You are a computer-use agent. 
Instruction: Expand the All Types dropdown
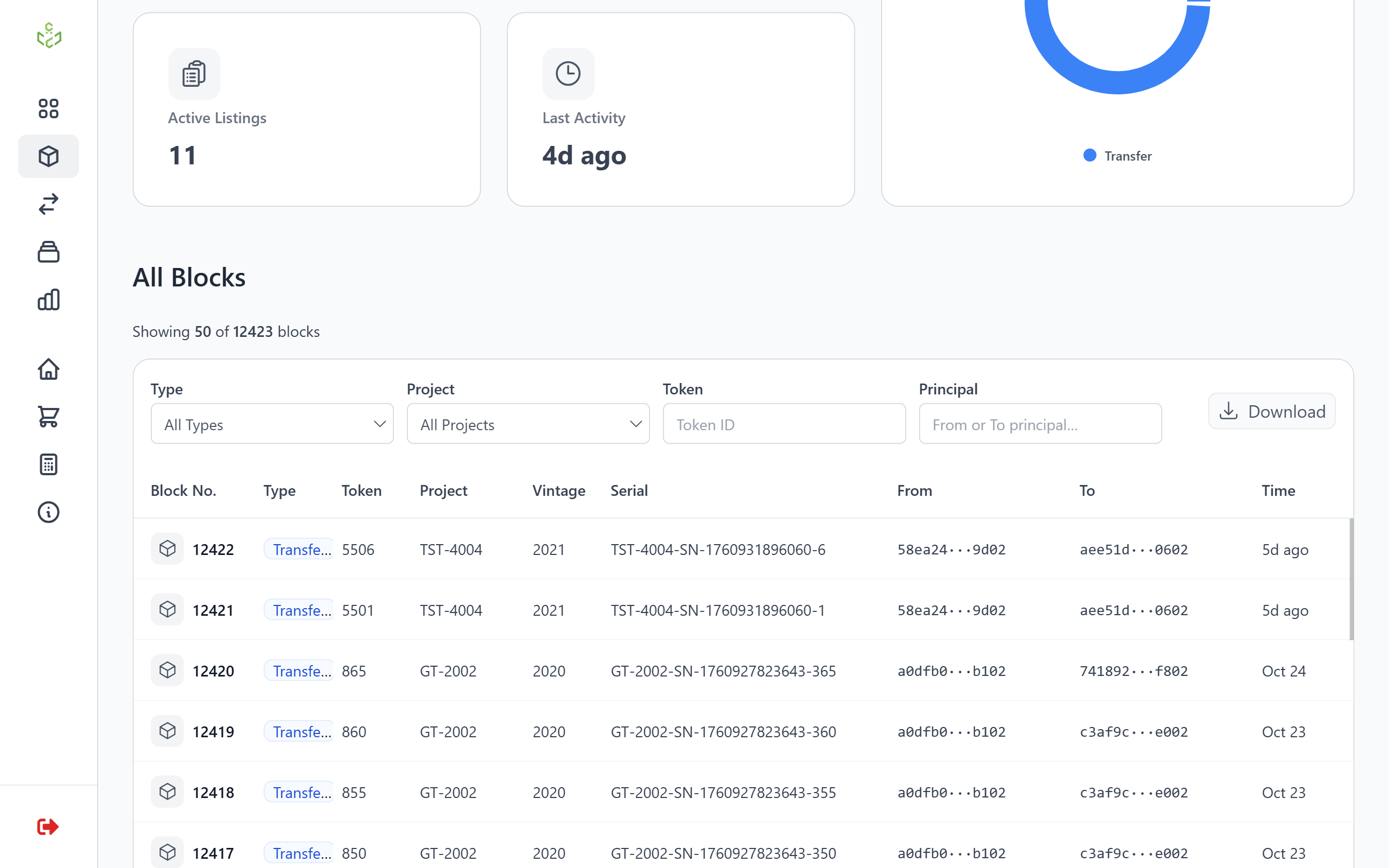[x=272, y=424]
